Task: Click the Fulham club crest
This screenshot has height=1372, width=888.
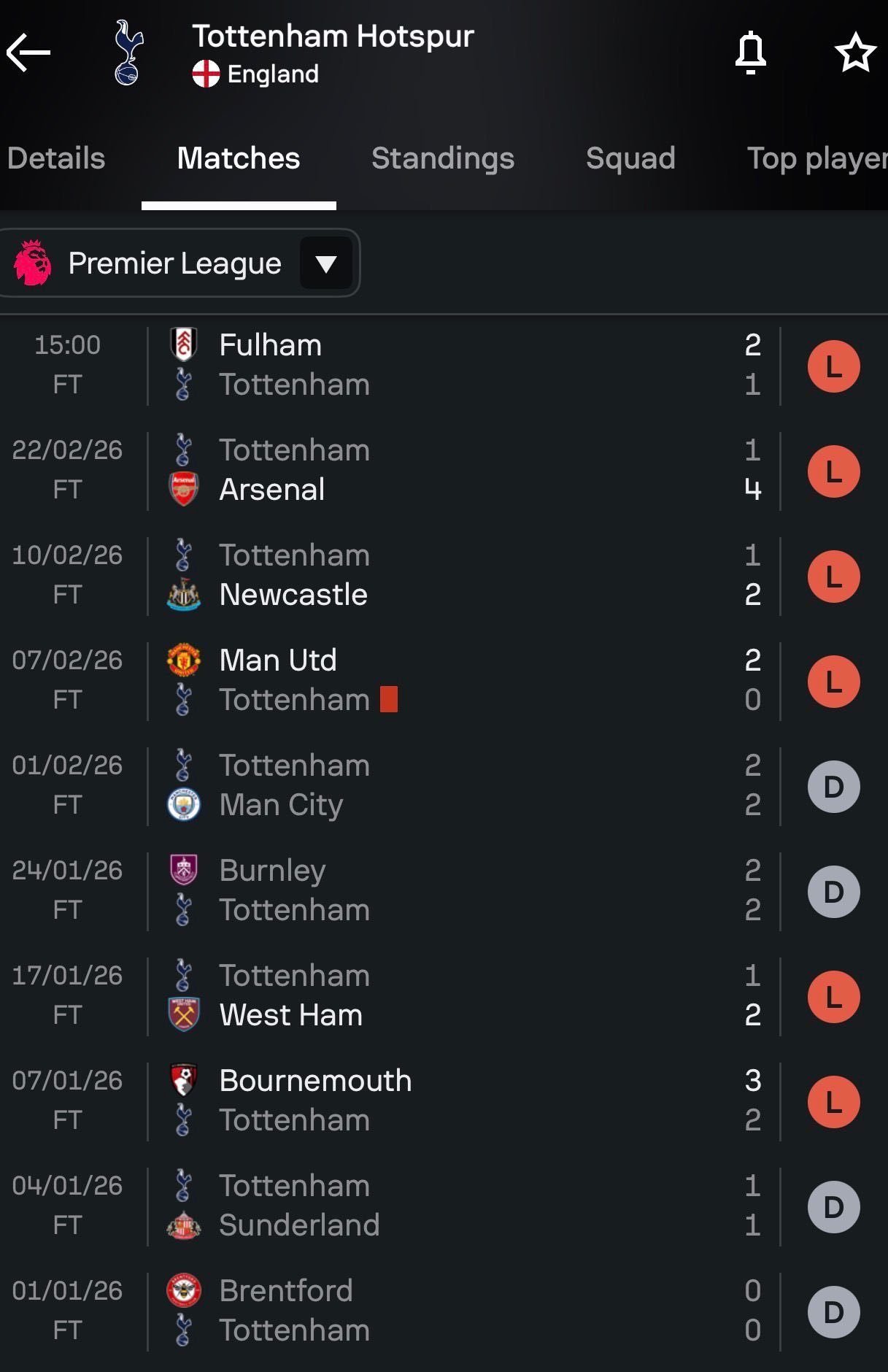Action: tap(184, 344)
